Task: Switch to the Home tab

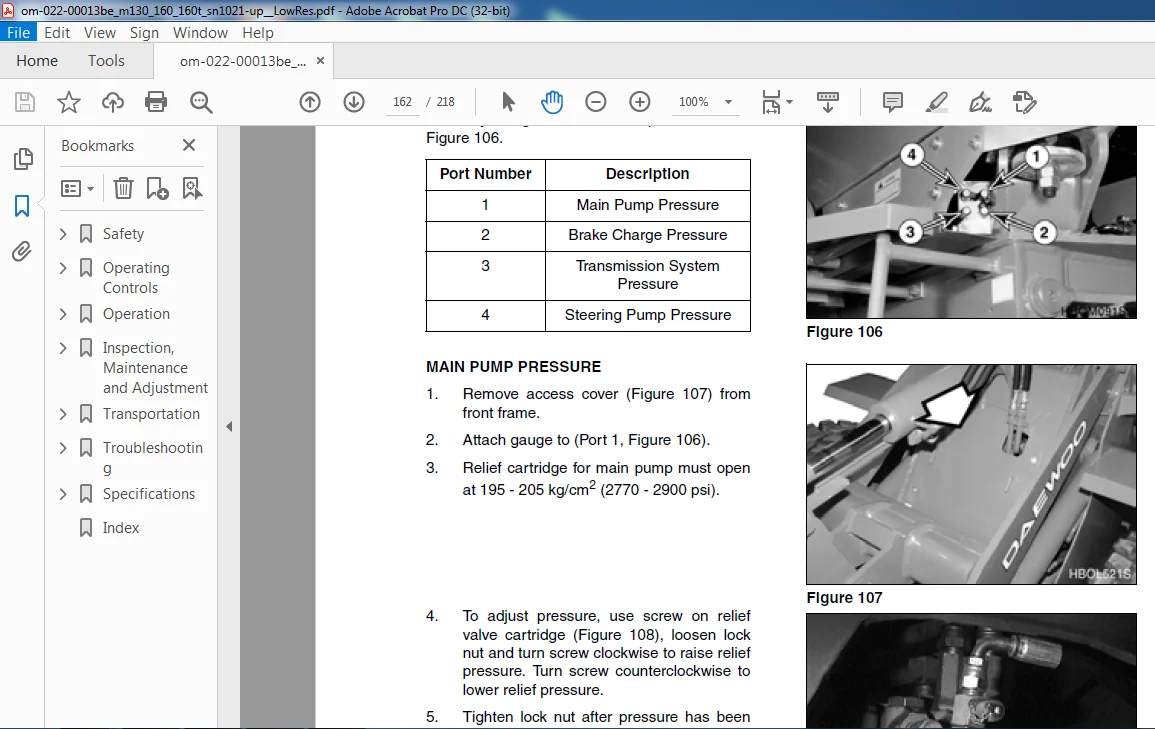Action: [37, 60]
